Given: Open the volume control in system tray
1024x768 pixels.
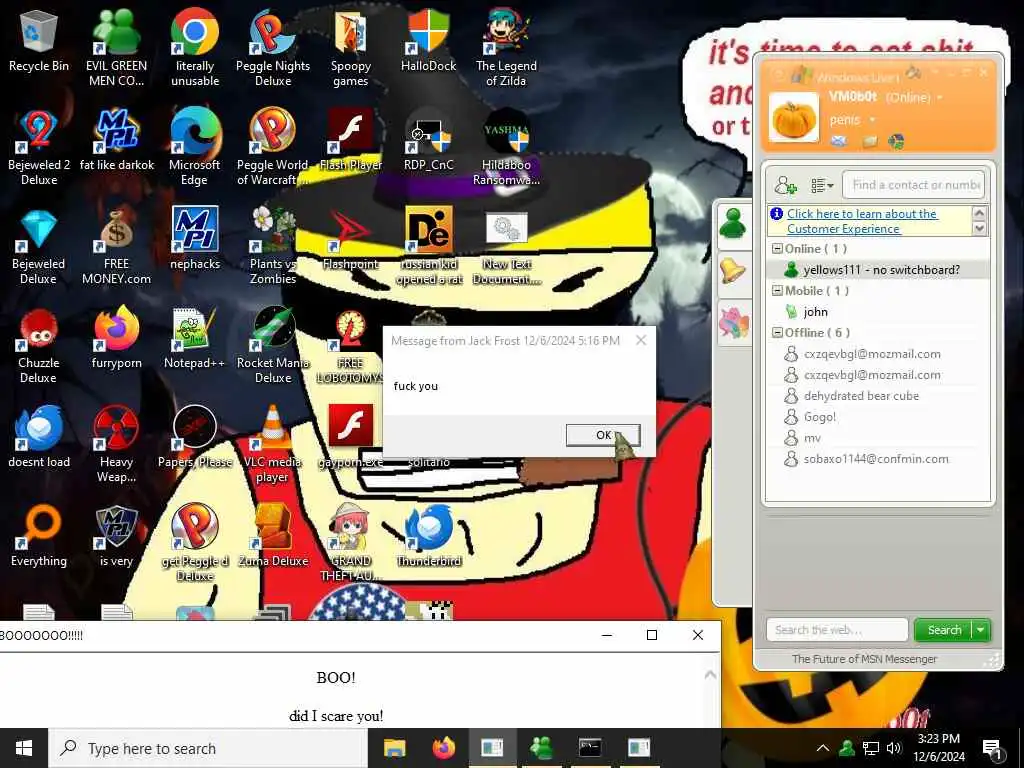Looking at the screenshot, I should tap(893, 748).
